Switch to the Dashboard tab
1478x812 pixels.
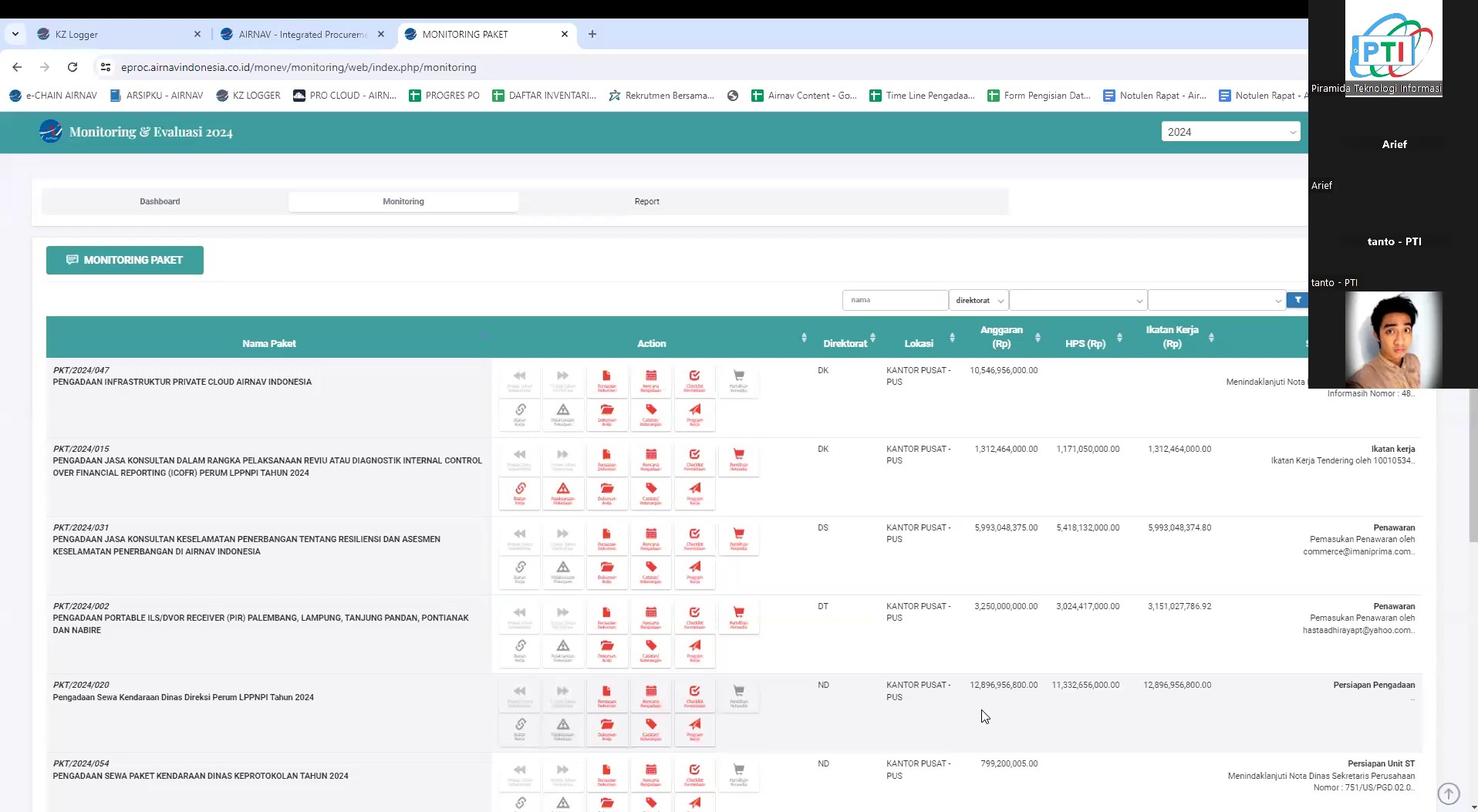click(160, 201)
